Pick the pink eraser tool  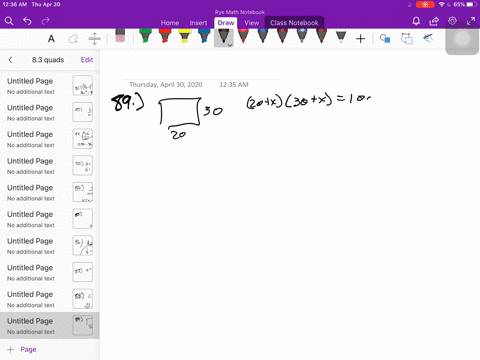click(x=120, y=36)
